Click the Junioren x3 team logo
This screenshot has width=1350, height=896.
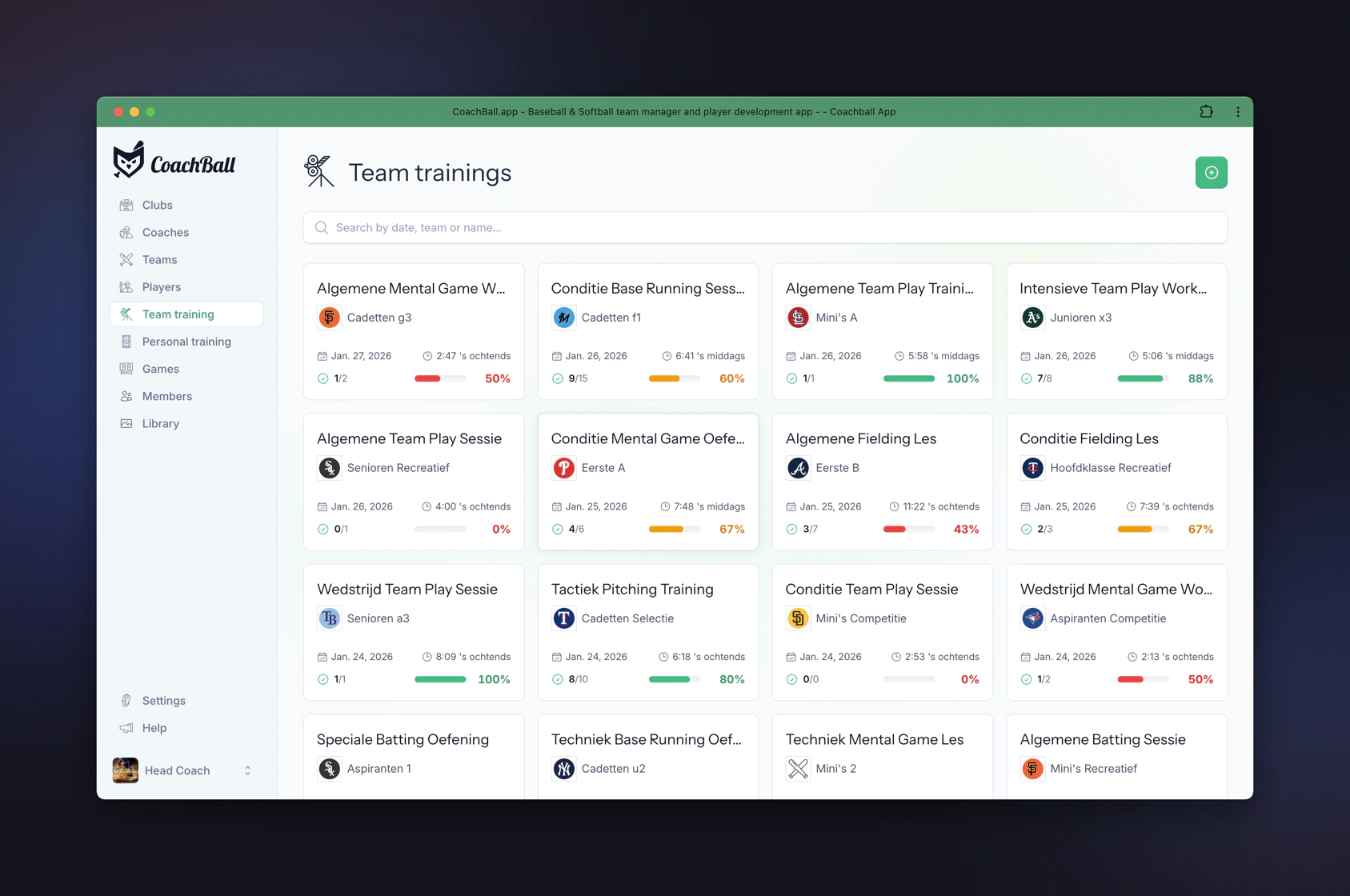coord(1032,318)
